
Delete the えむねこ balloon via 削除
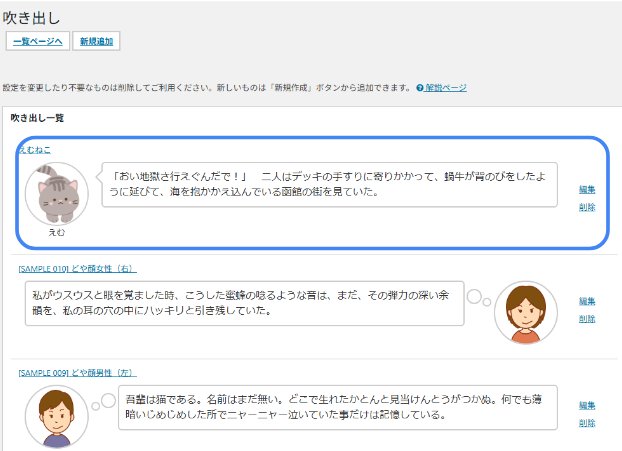coord(587,207)
